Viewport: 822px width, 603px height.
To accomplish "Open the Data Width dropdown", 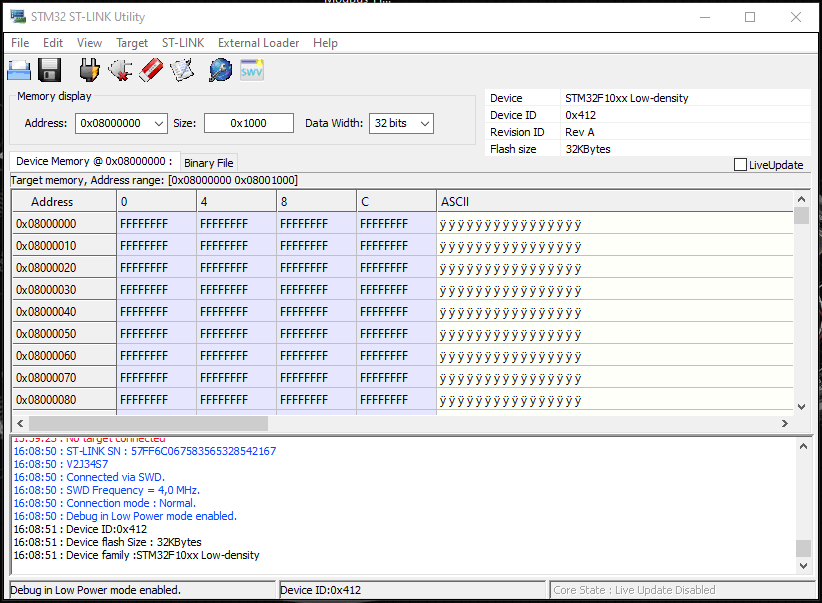I will [425, 124].
